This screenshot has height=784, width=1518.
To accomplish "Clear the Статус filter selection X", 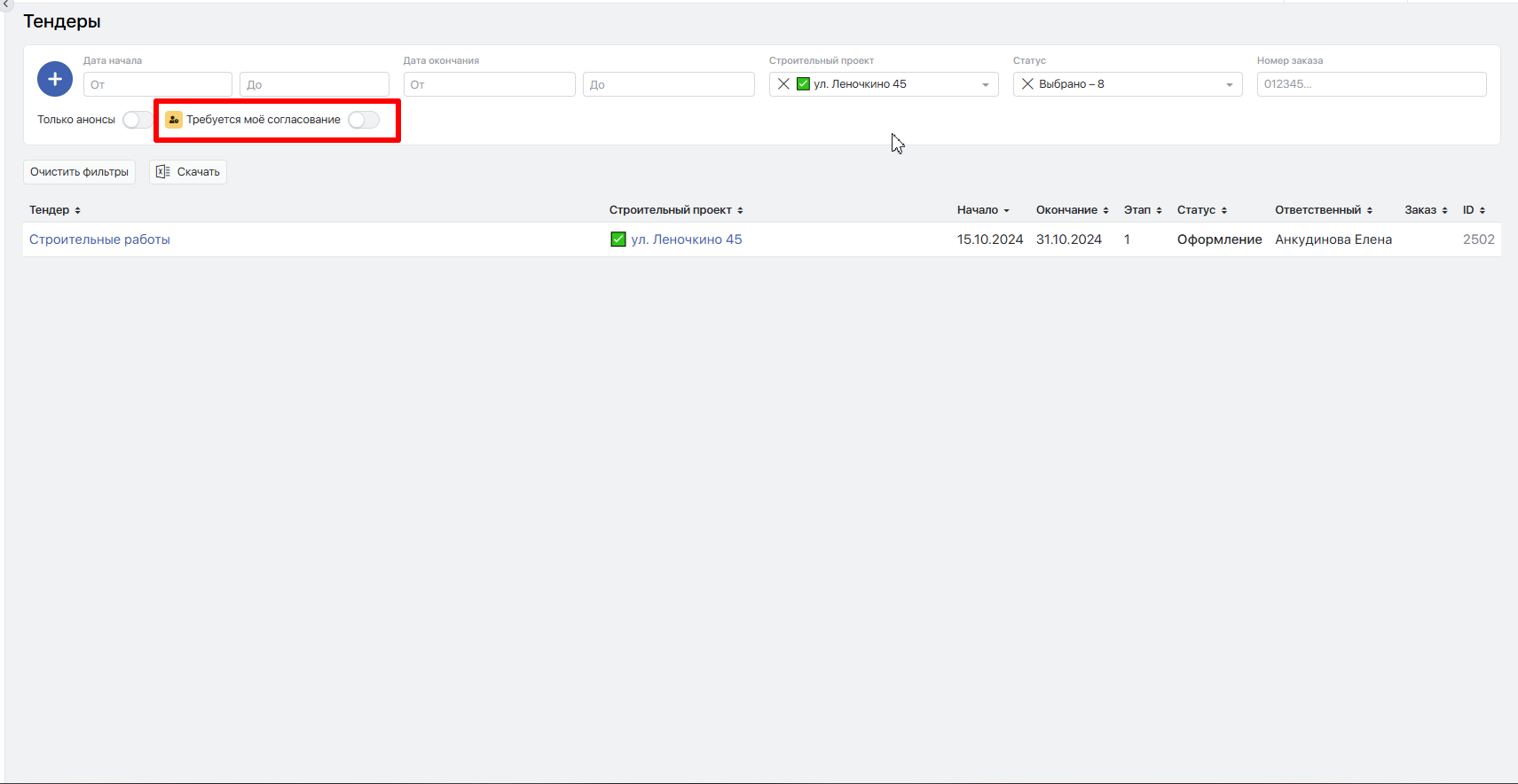I will 1027,84.
